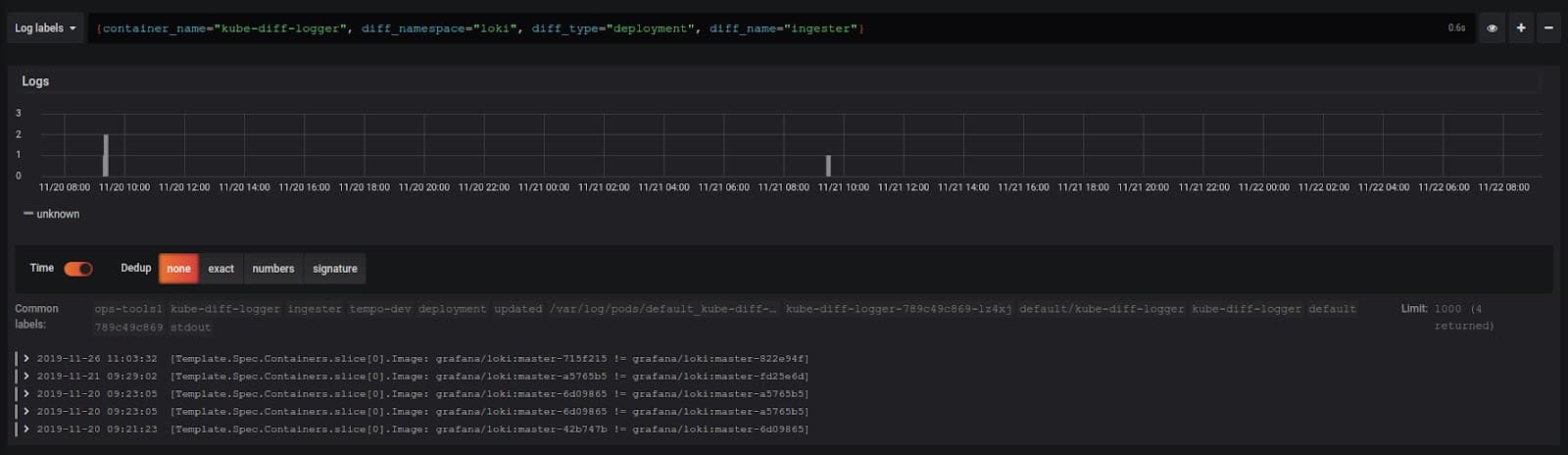Image resolution: width=1568 pixels, height=455 pixels.
Task: Toggle the Time switch
Action: (x=77, y=269)
